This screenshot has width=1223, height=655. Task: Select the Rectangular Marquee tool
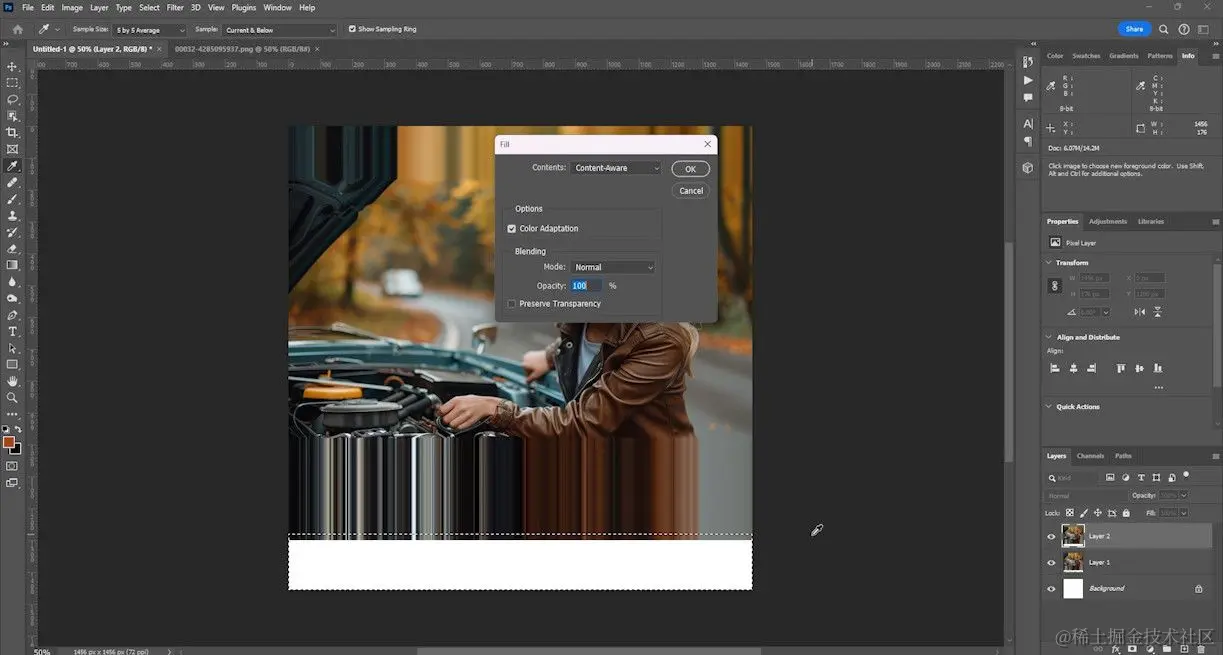click(x=12, y=83)
